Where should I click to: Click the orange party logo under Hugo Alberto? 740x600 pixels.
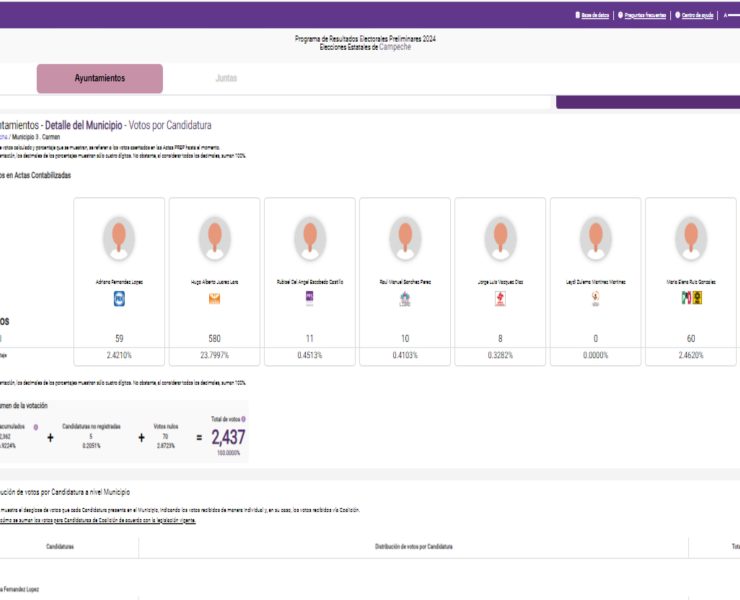[x=214, y=299]
